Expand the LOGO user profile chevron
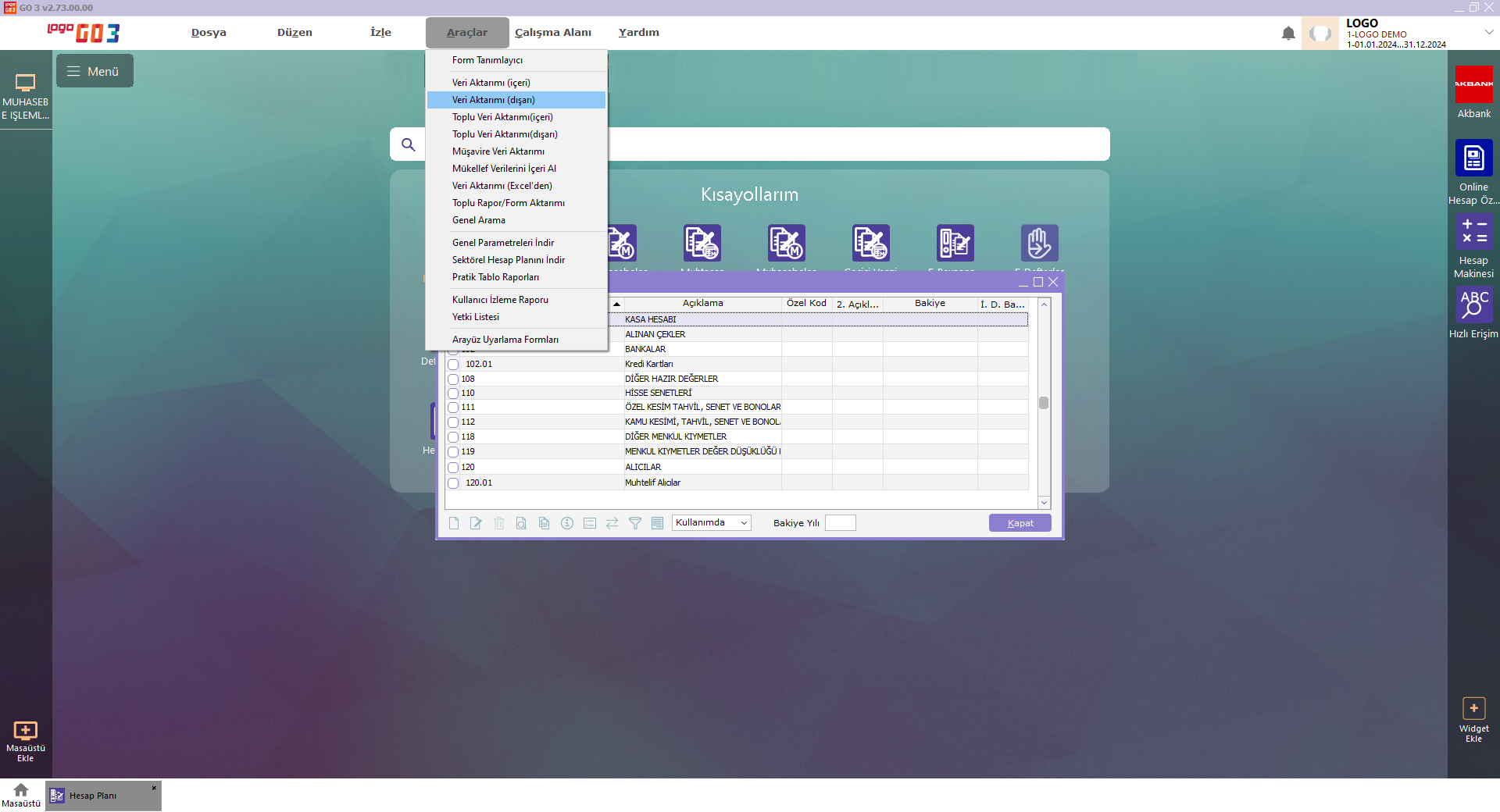Image resolution: width=1500 pixels, height=812 pixels. coord(1489,32)
